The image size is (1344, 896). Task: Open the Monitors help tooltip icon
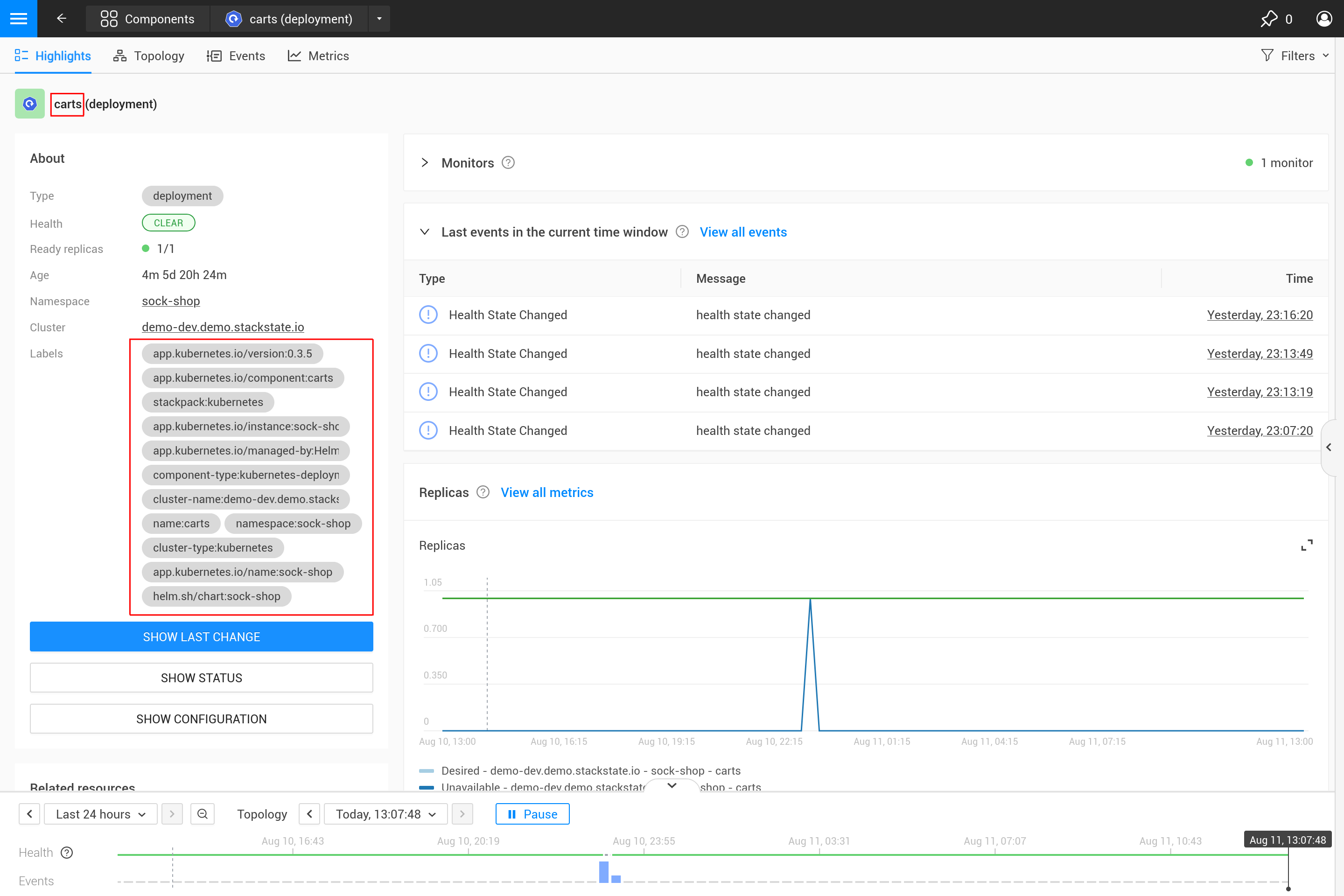[507, 163]
